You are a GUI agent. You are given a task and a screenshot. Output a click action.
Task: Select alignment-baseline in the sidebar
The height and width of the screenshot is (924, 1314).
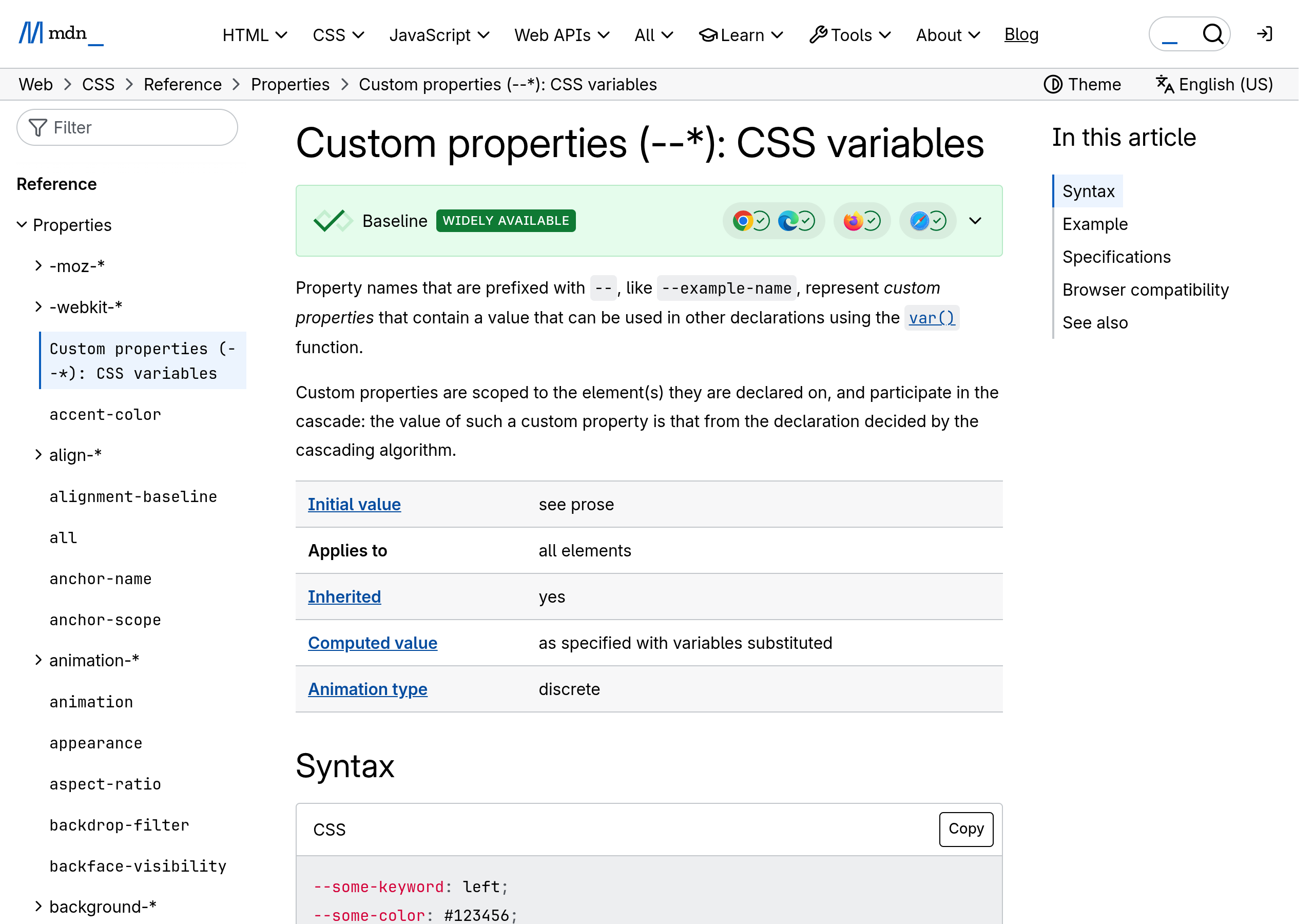coord(133,496)
